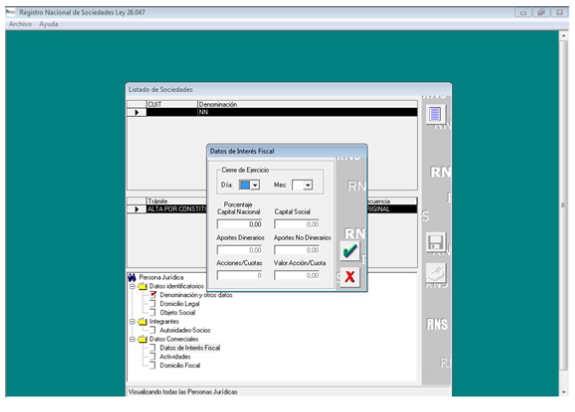The width and height of the screenshot is (575, 412).
Task: Open the Día dropdown list
Action: (255, 185)
